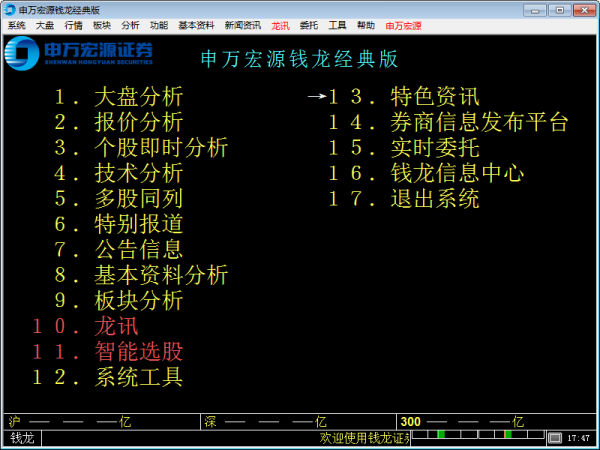
Task: Open the 新闻资讯 menu
Action: 243,26
